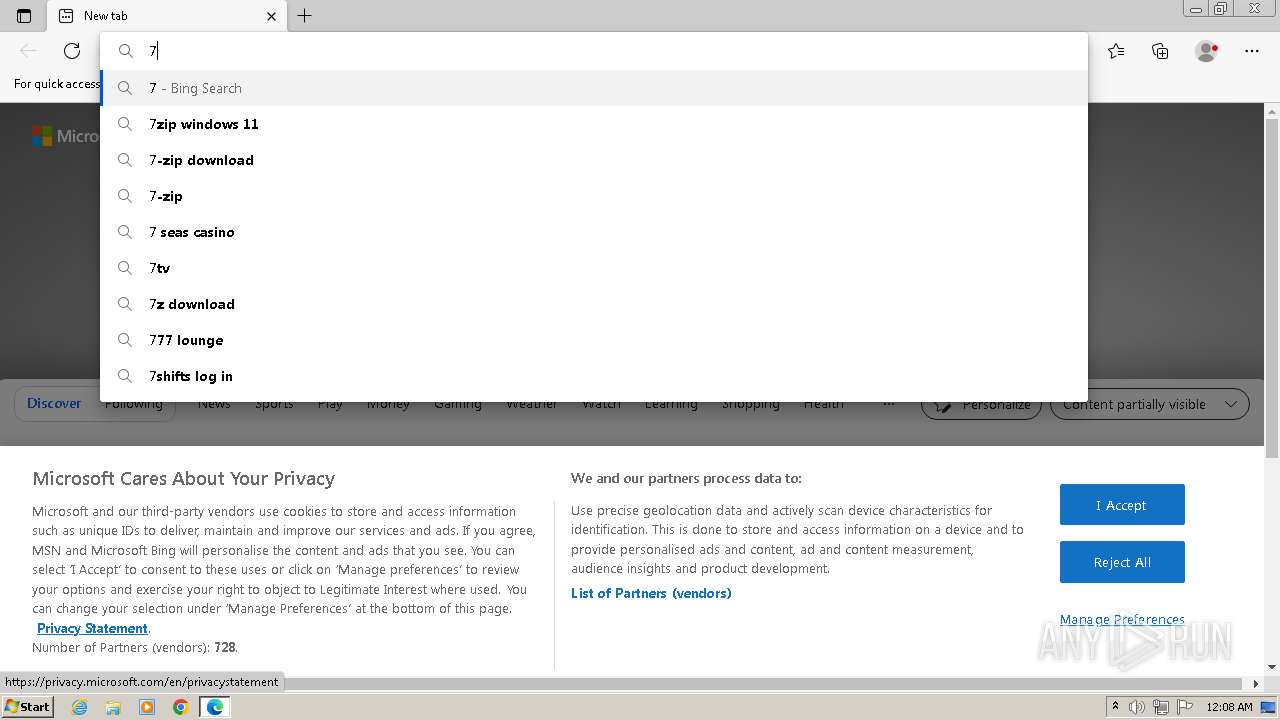Choose '7-zip download' suggestion

click(x=594, y=160)
